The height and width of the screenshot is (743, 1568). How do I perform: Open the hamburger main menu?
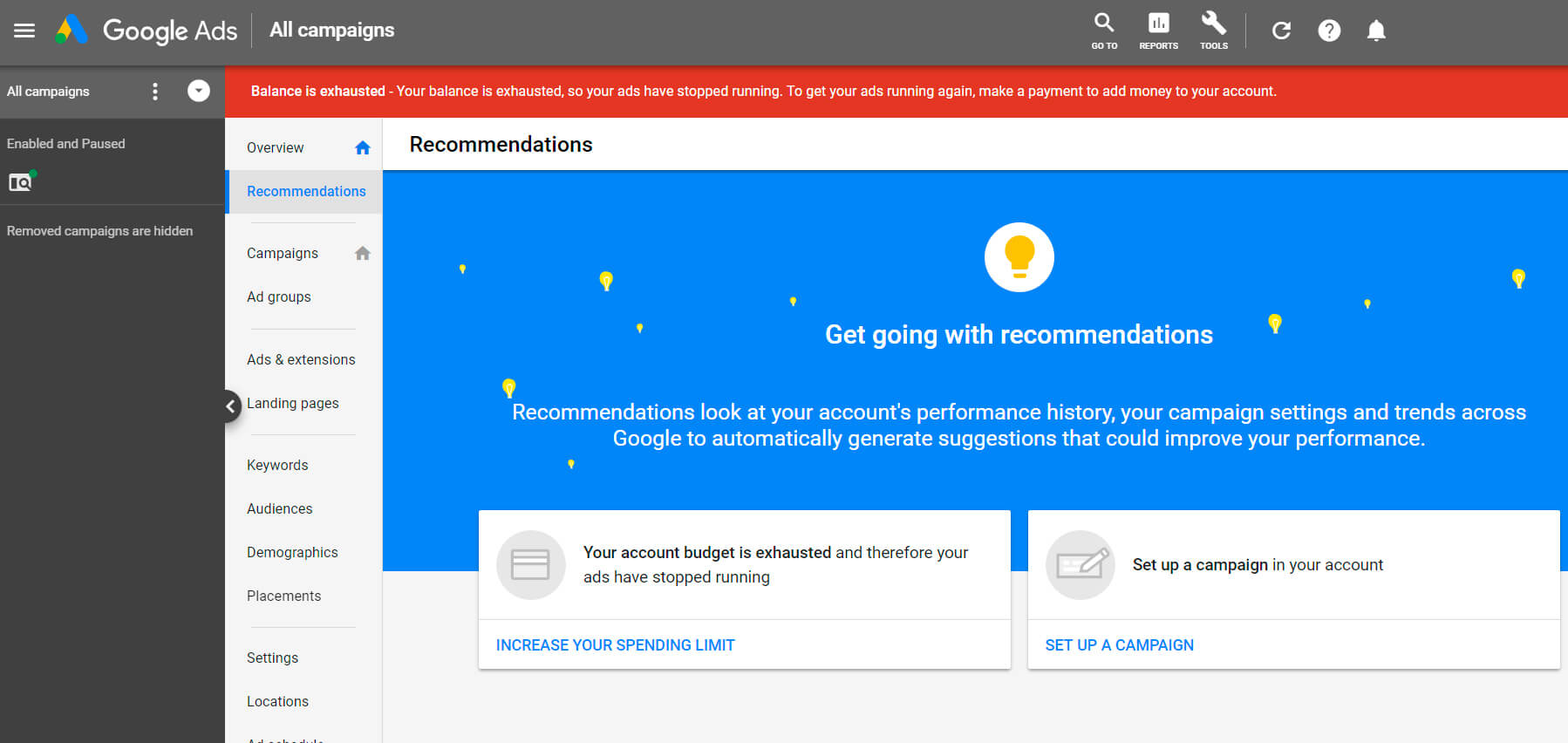click(24, 31)
